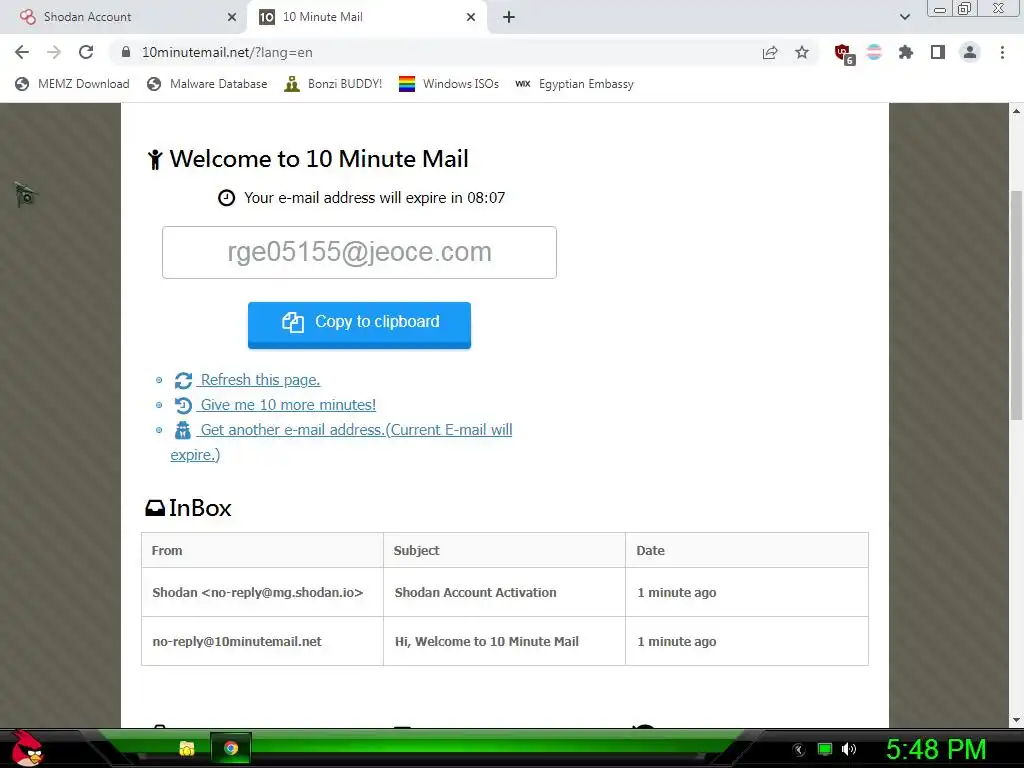This screenshot has height=768, width=1024.
Task: Reload the 10 Minute Mail page
Action: (86, 52)
